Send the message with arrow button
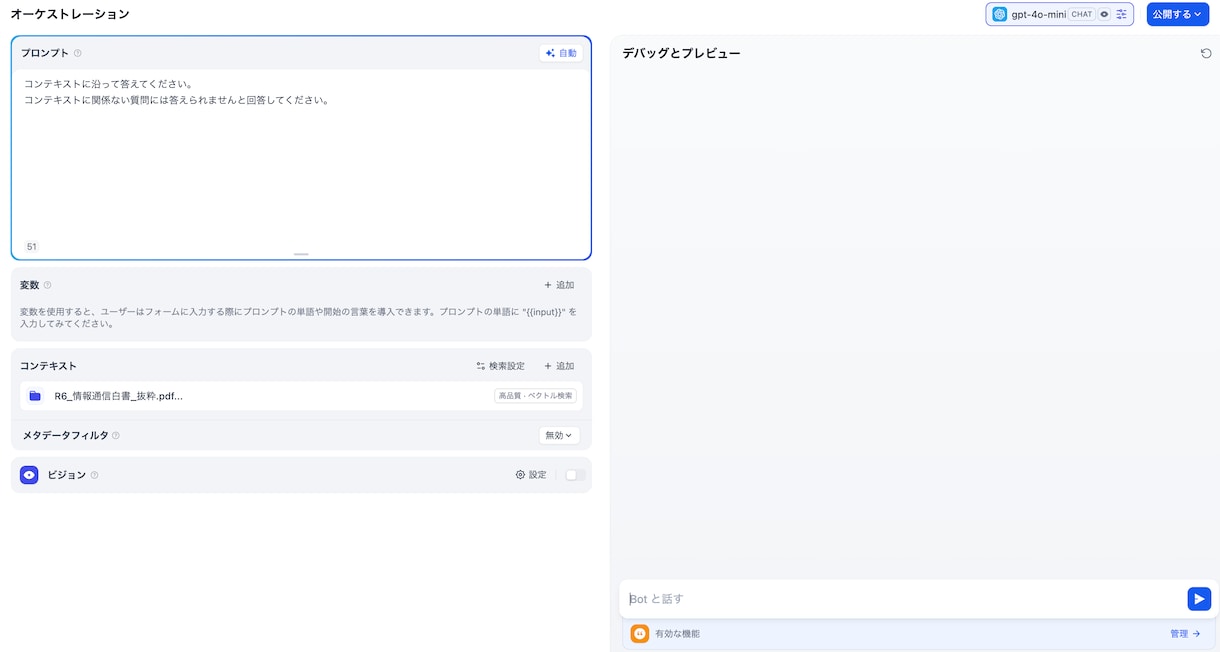This screenshot has height=652, width=1220. [1199, 599]
